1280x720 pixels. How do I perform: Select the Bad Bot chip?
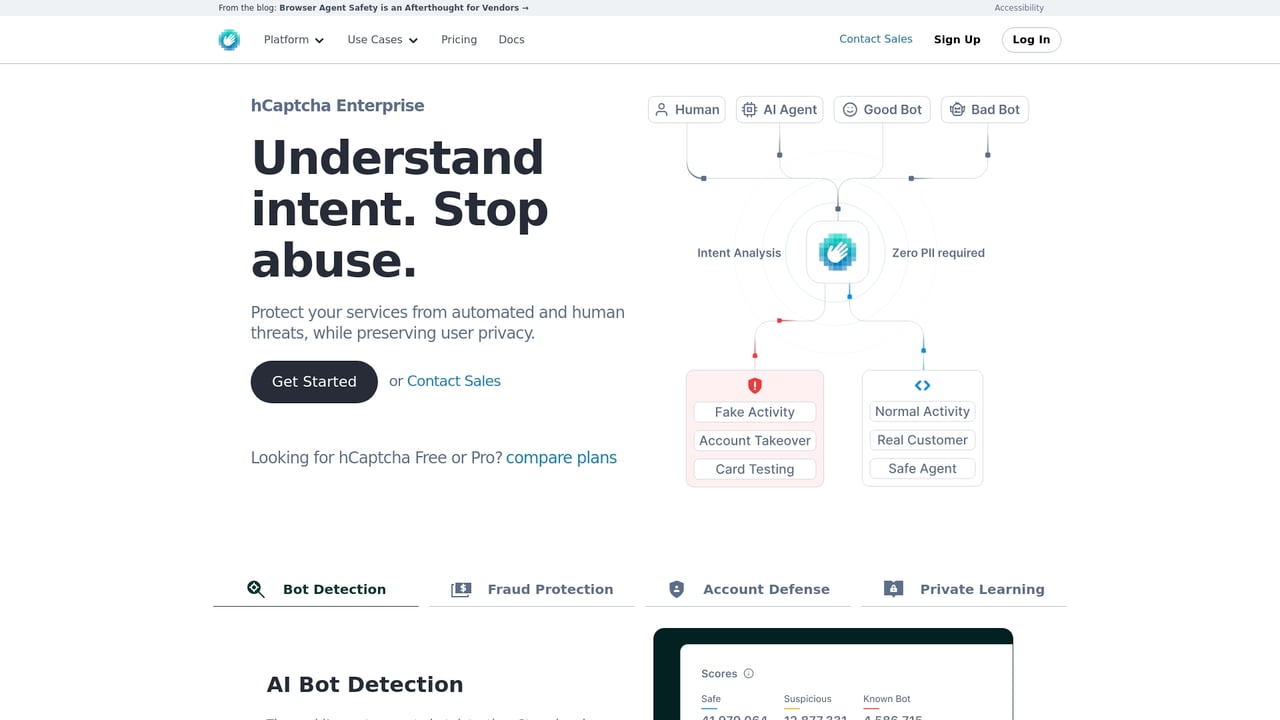tap(984, 110)
